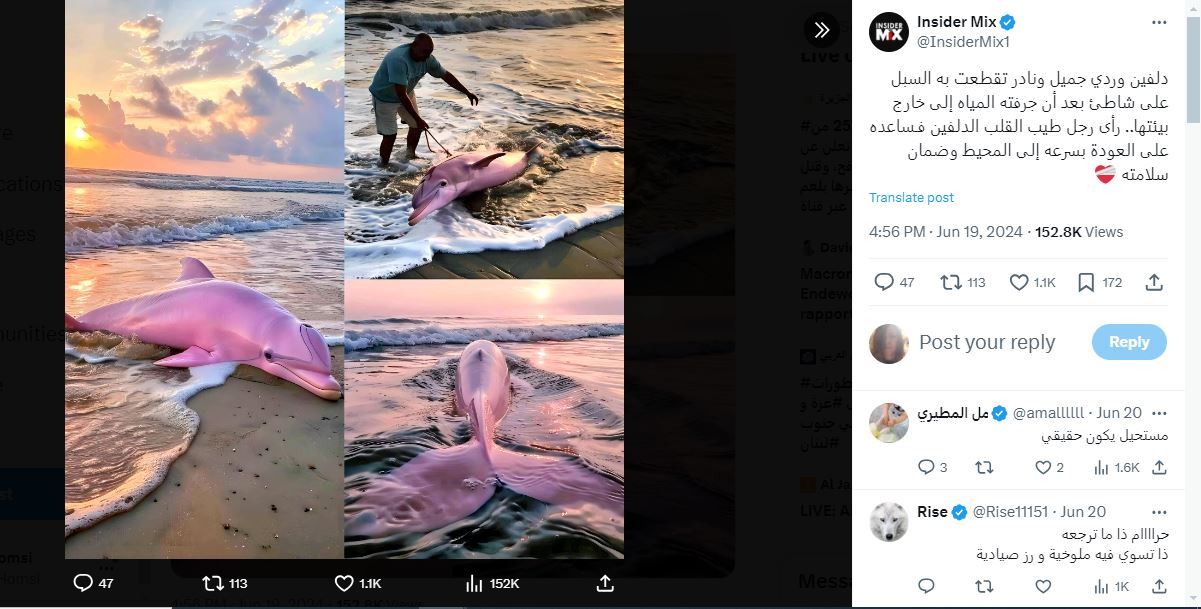This screenshot has height=609, width=1201.
Task: Reply to amalllll's comment with 3 replies
Action: 926,467
